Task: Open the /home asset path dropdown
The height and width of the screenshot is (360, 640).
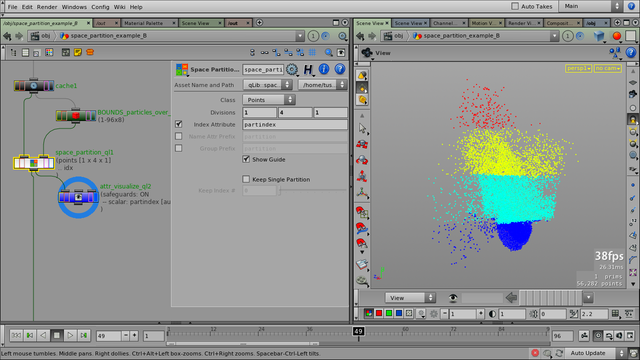Action: [322, 85]
